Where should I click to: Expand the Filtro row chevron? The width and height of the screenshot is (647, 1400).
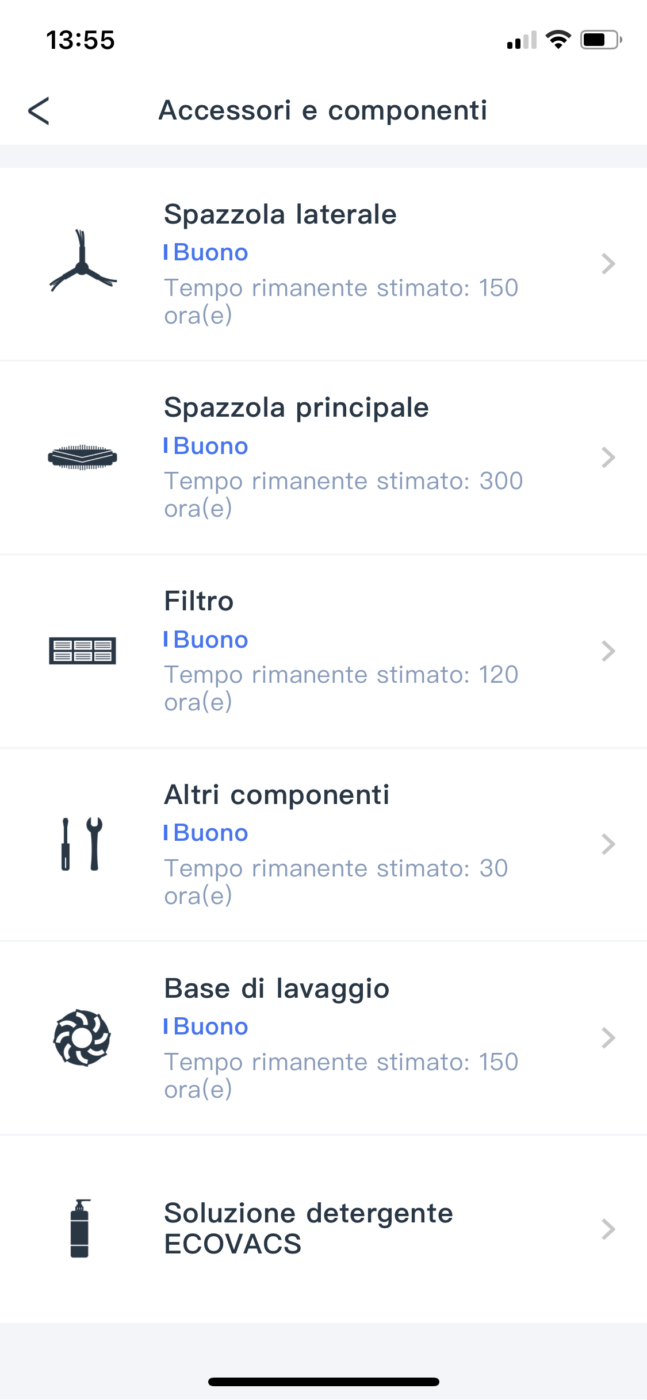(608, 651)
